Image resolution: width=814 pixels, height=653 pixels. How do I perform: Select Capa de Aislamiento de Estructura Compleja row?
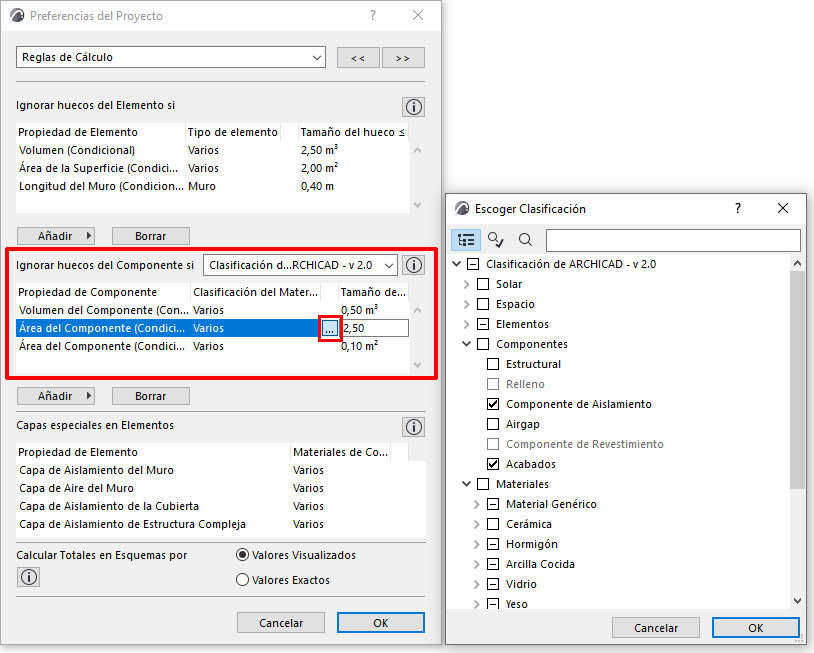[x=221, y=524]
